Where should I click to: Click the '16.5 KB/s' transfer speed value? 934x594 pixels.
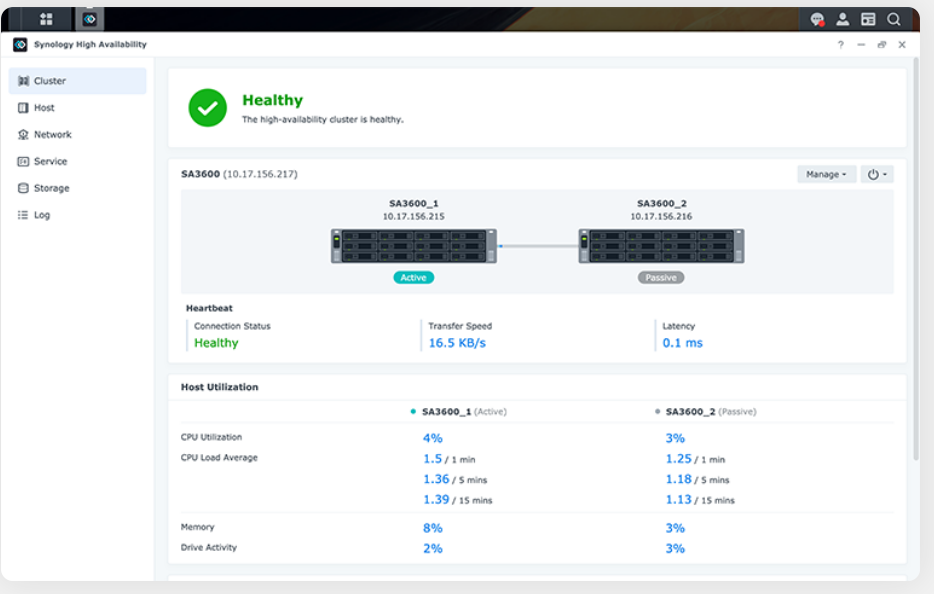[457, 343]
